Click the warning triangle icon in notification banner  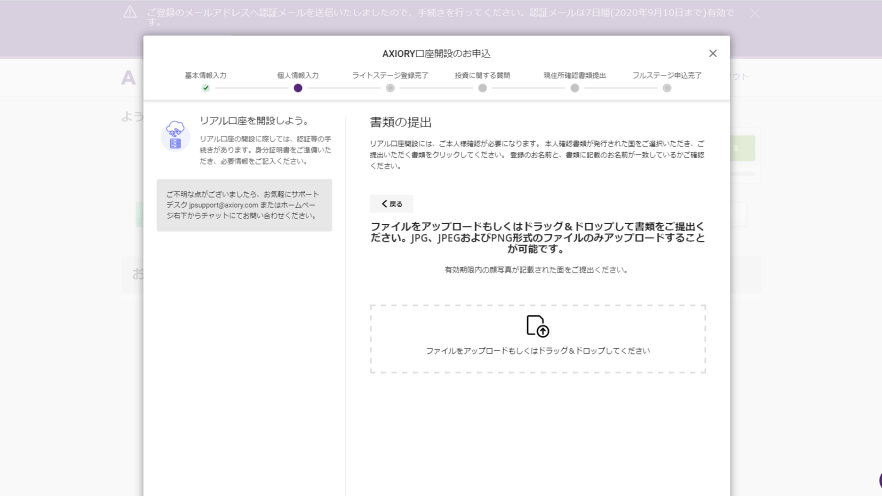click(129, 12)
